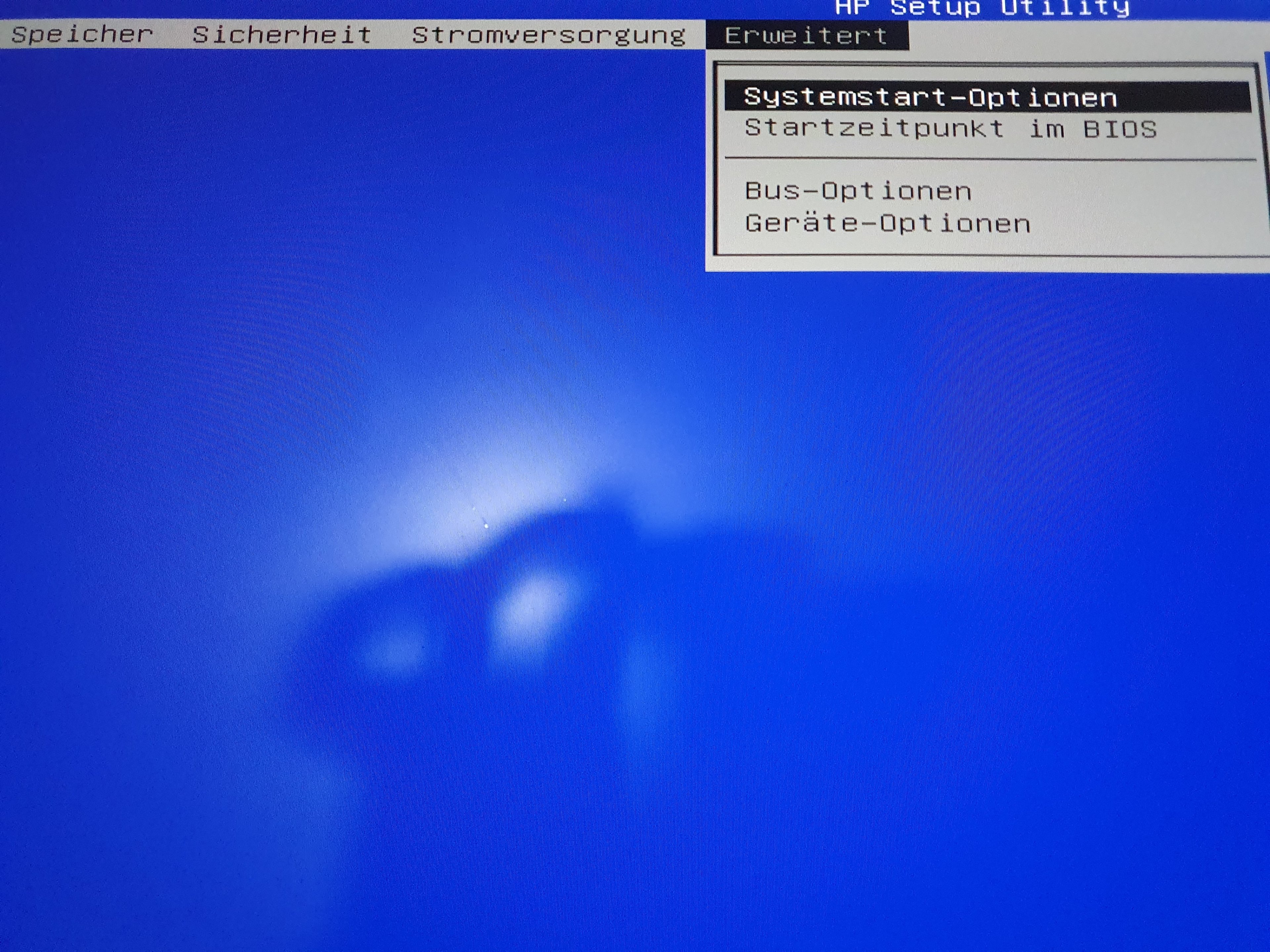
Task: Switch to power tab Stromversorgung
Action: (548, 36)
